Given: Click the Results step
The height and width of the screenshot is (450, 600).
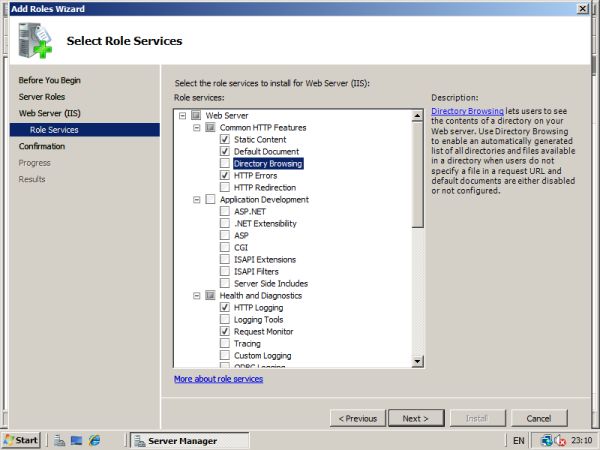Looking at the screenshot, I should (x=32, y=179).
